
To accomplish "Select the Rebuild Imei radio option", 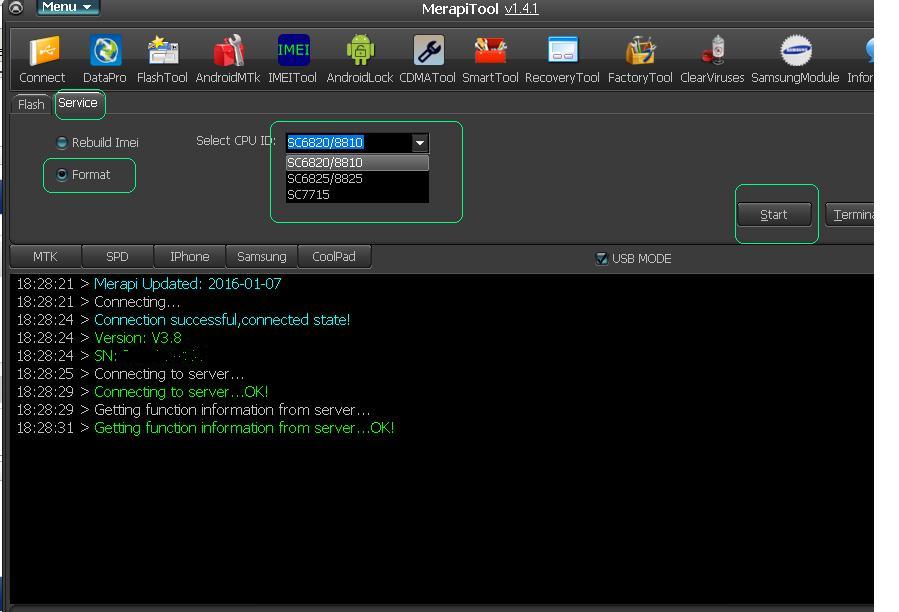I will coord(97,142).
